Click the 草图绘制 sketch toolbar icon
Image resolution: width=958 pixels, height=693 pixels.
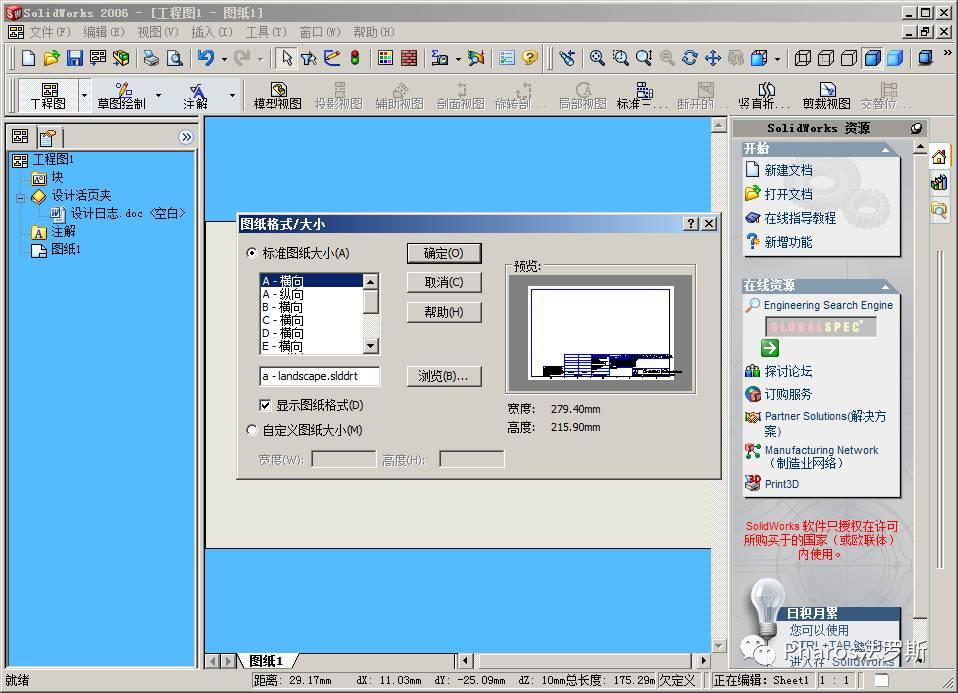coord(122,96)
